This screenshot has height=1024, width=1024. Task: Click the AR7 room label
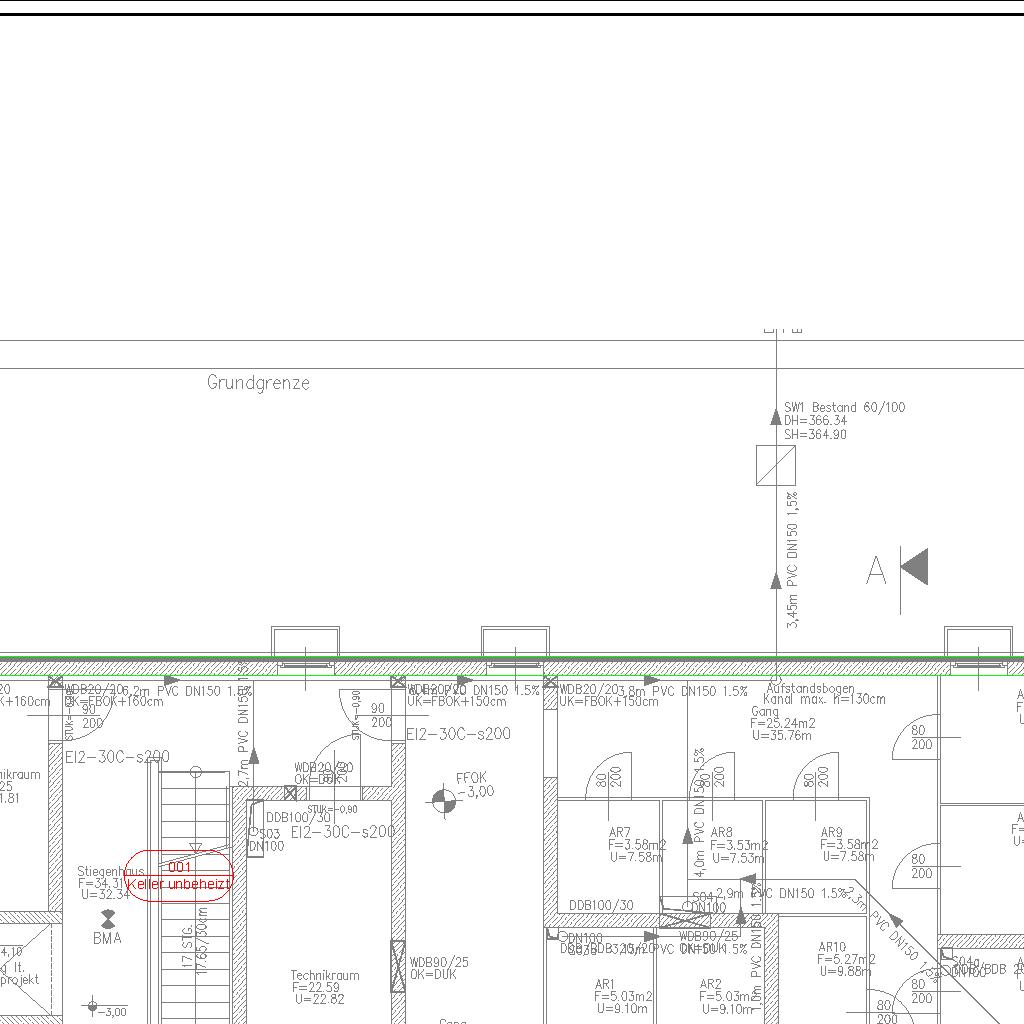click(x=620, y=832)
